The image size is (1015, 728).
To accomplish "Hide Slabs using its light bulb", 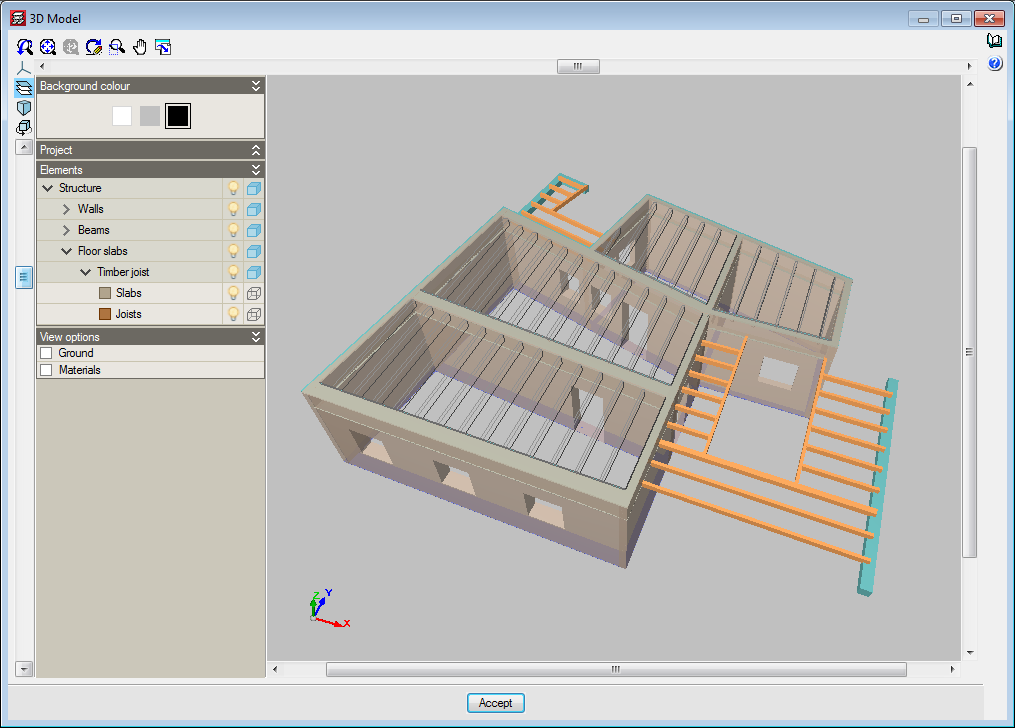I will pyautogui.click(x=233, y=293).
